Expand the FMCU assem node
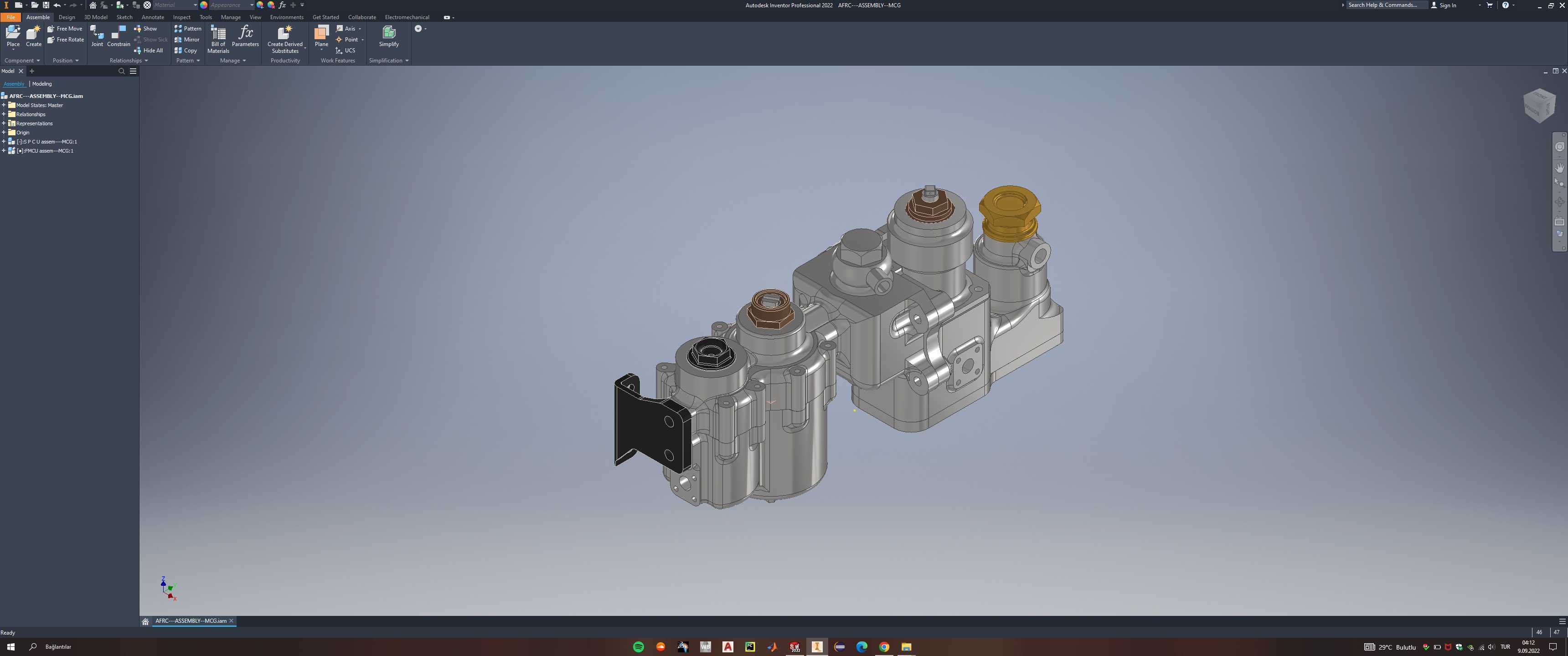This screenshot has height=656, width=1568. click(4, 151)
